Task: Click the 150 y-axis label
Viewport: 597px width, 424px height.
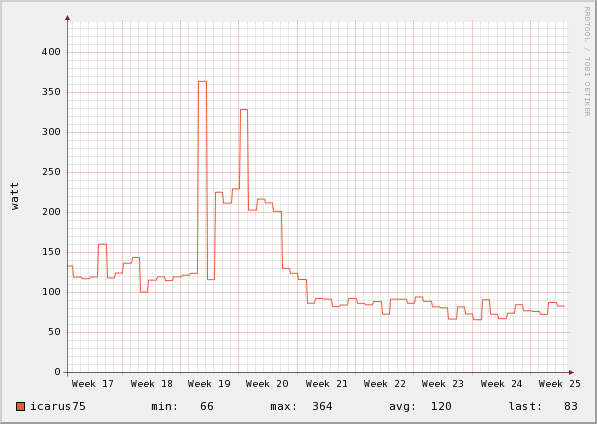Action: 51,252
